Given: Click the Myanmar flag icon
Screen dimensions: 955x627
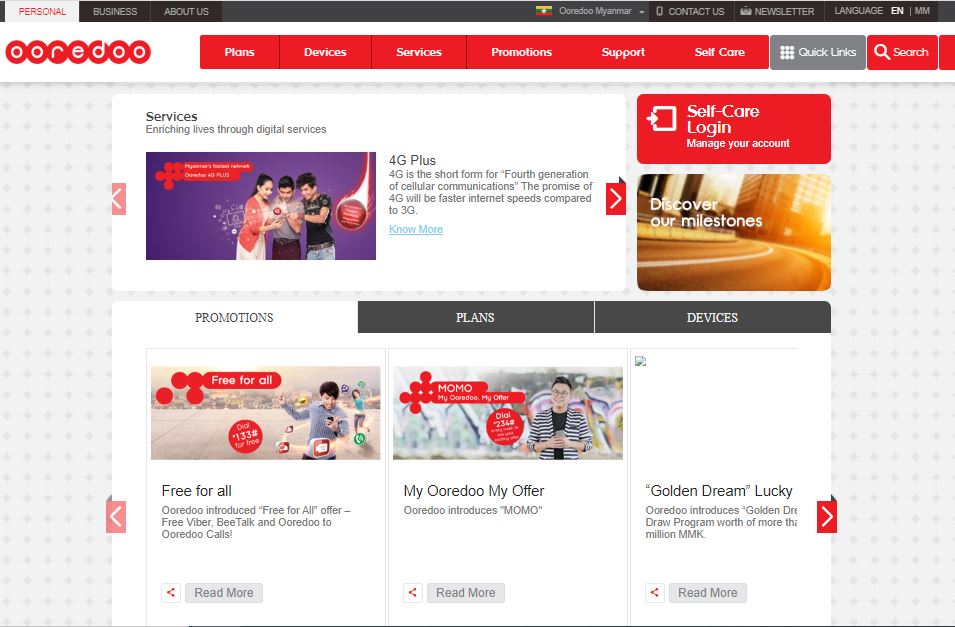Looking at the screenshot, I should click(x=544, y=10).
